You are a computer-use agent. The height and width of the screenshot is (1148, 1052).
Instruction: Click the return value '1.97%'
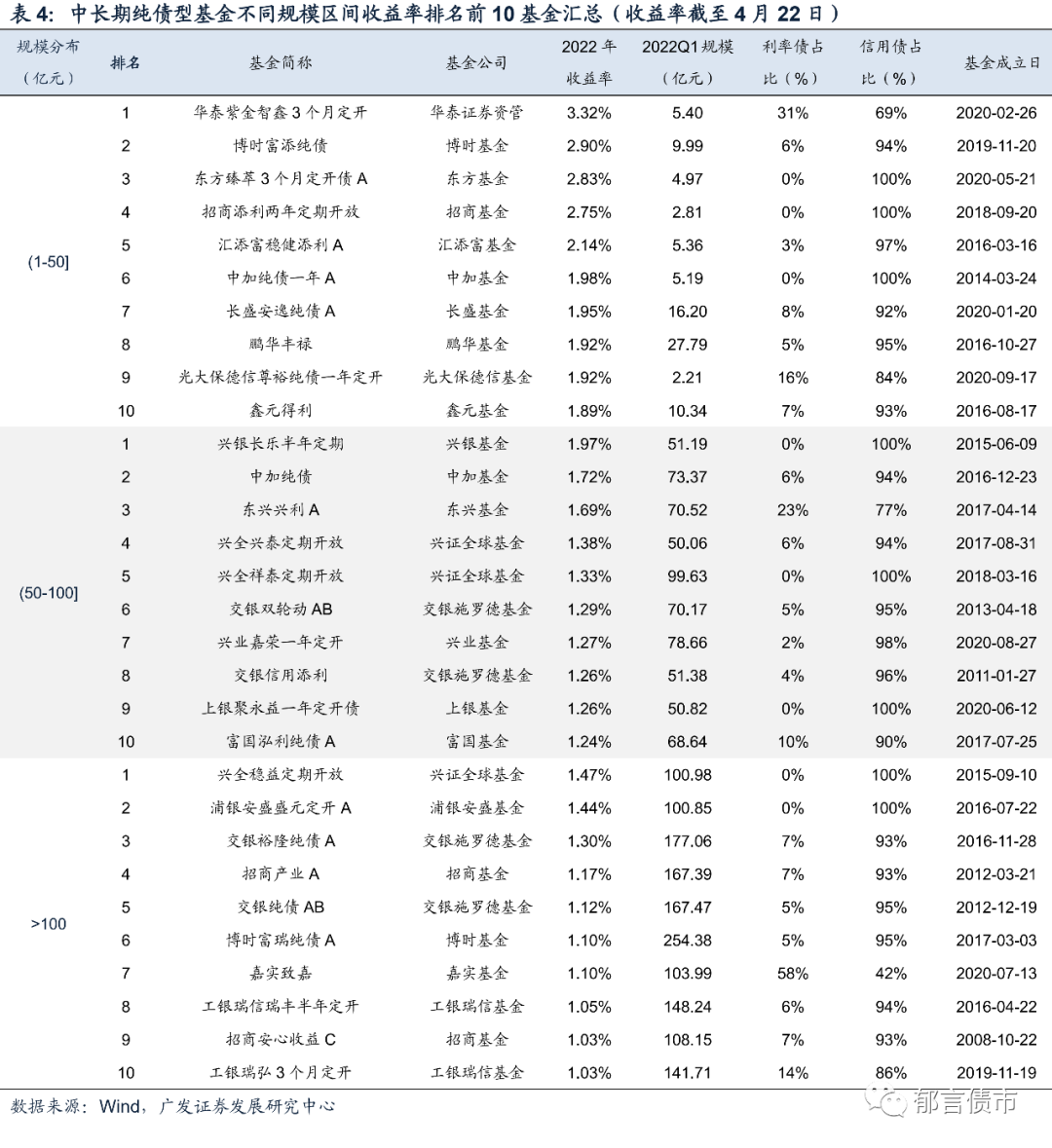[x=589, y=444]
